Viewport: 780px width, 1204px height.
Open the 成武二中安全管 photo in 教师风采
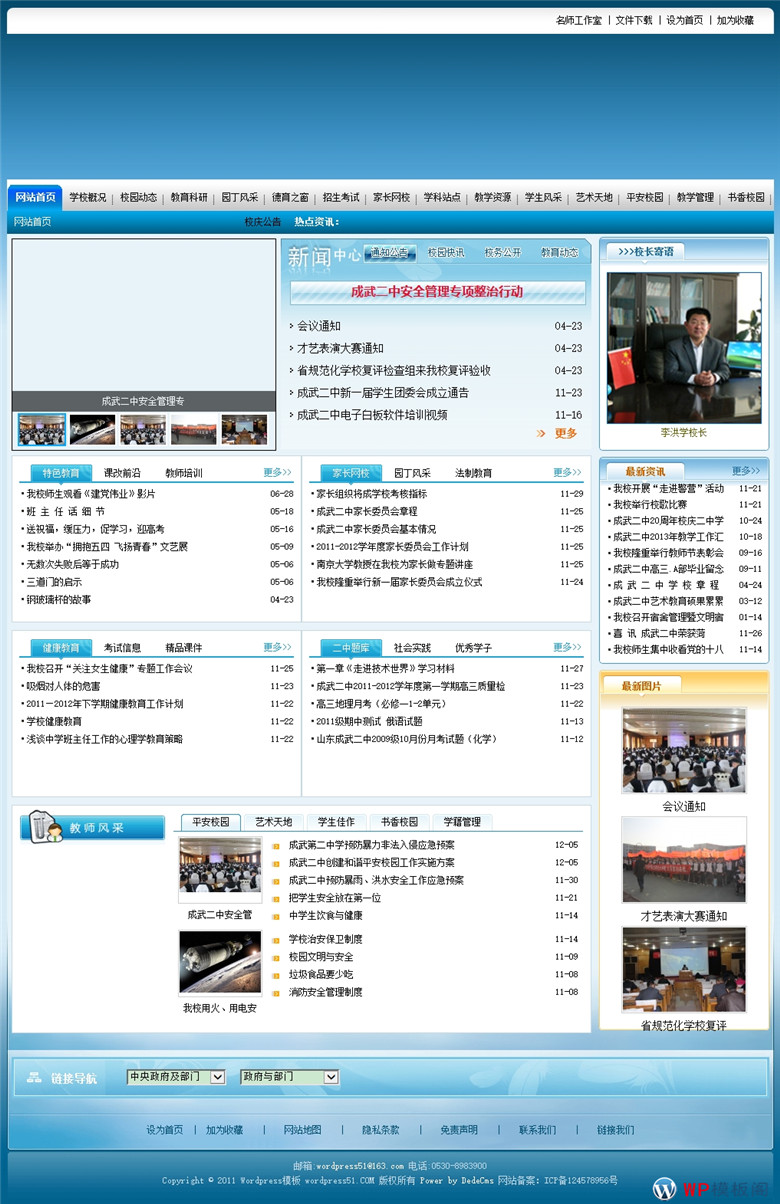220,869
